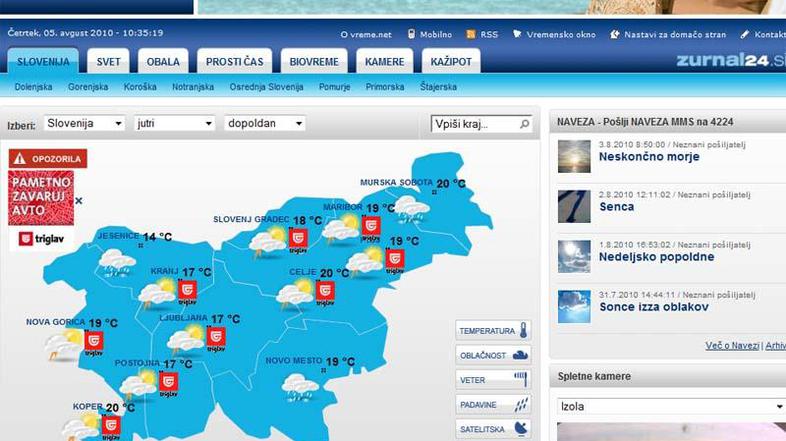Expand the jutri day dropdown
The image size is (786, 441).
coord(175,124)
